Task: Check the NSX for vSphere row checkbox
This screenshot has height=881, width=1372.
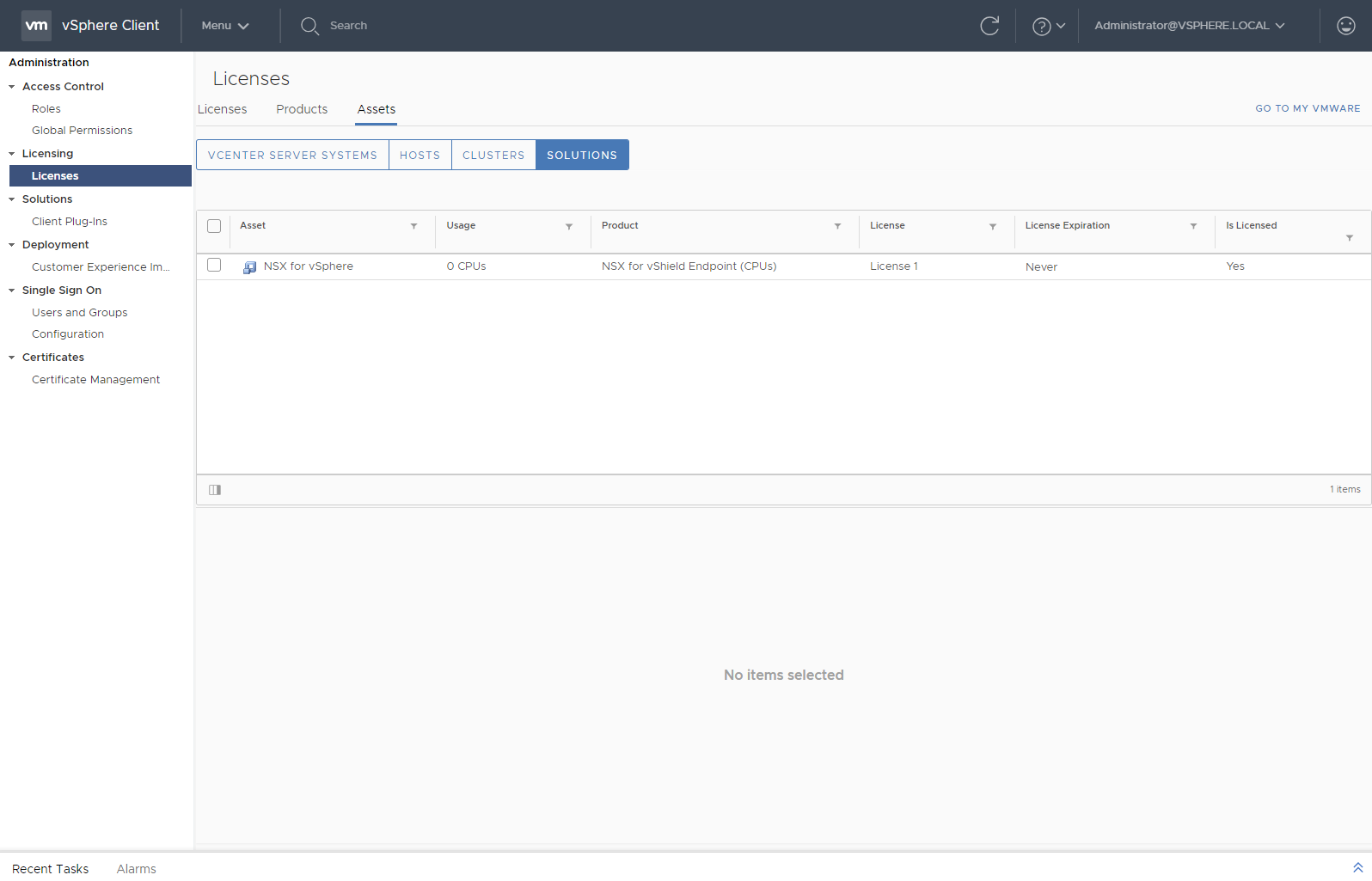Action: (x=214, y=266)
